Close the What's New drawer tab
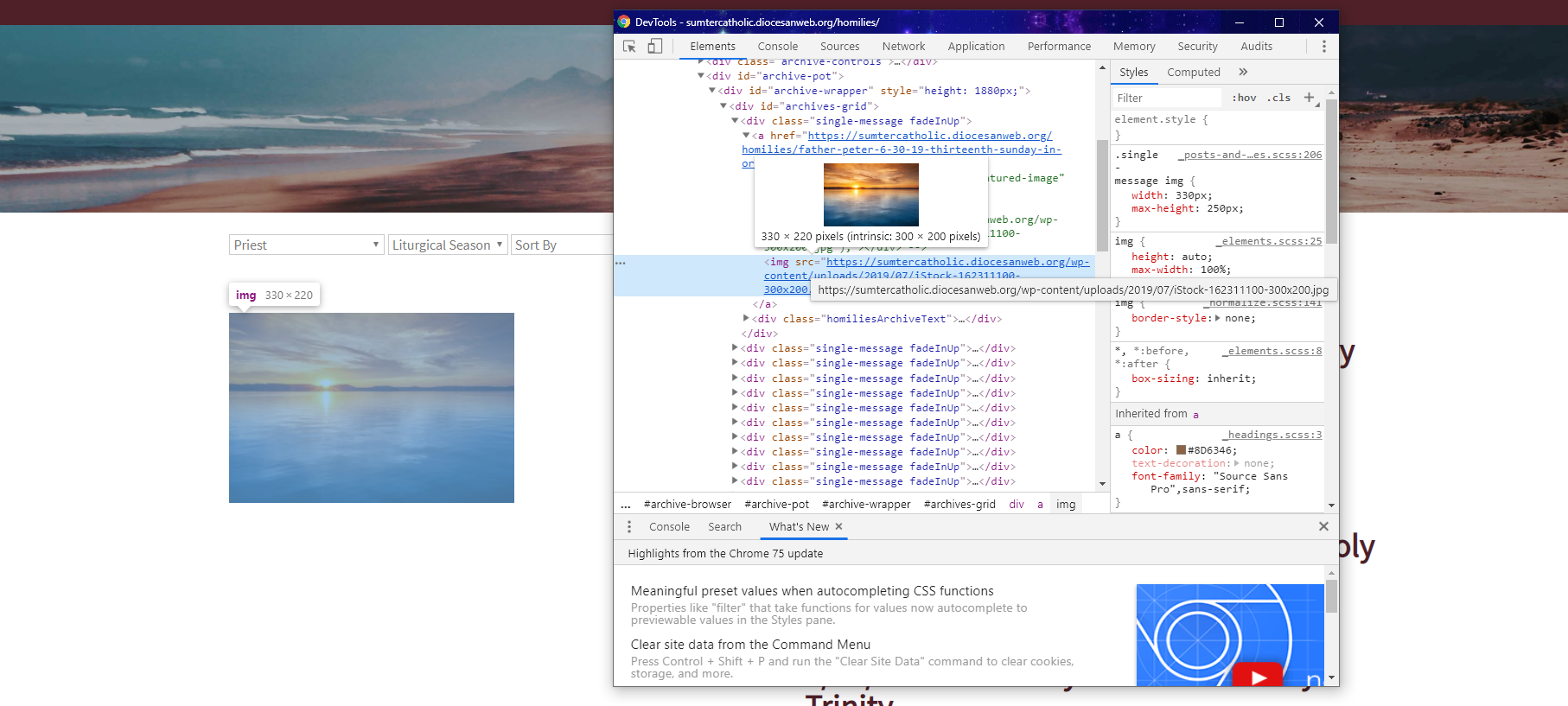Viewport: 1568px width, 706px height. pyautogui.click(x=838, y=527)
